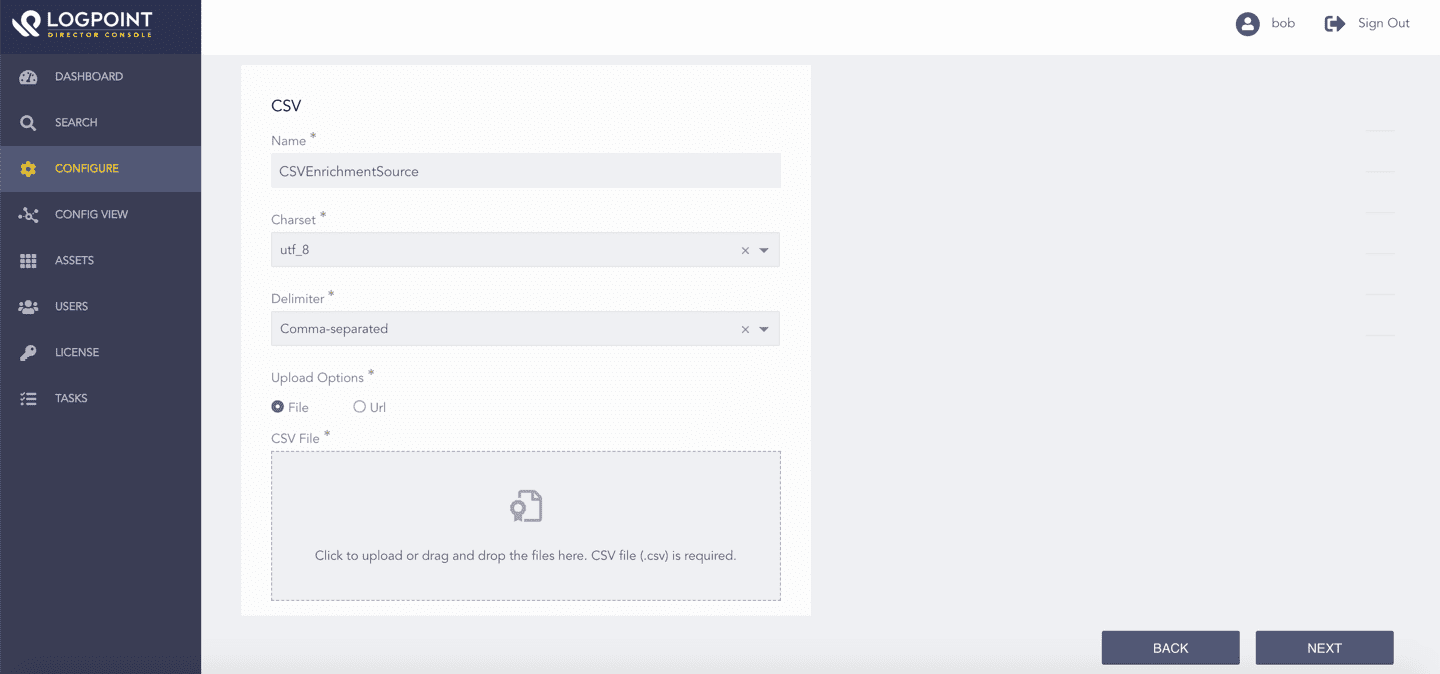Select the File upload option
The height and width of the screenshot is (674, 1440).
click(278, 407)
